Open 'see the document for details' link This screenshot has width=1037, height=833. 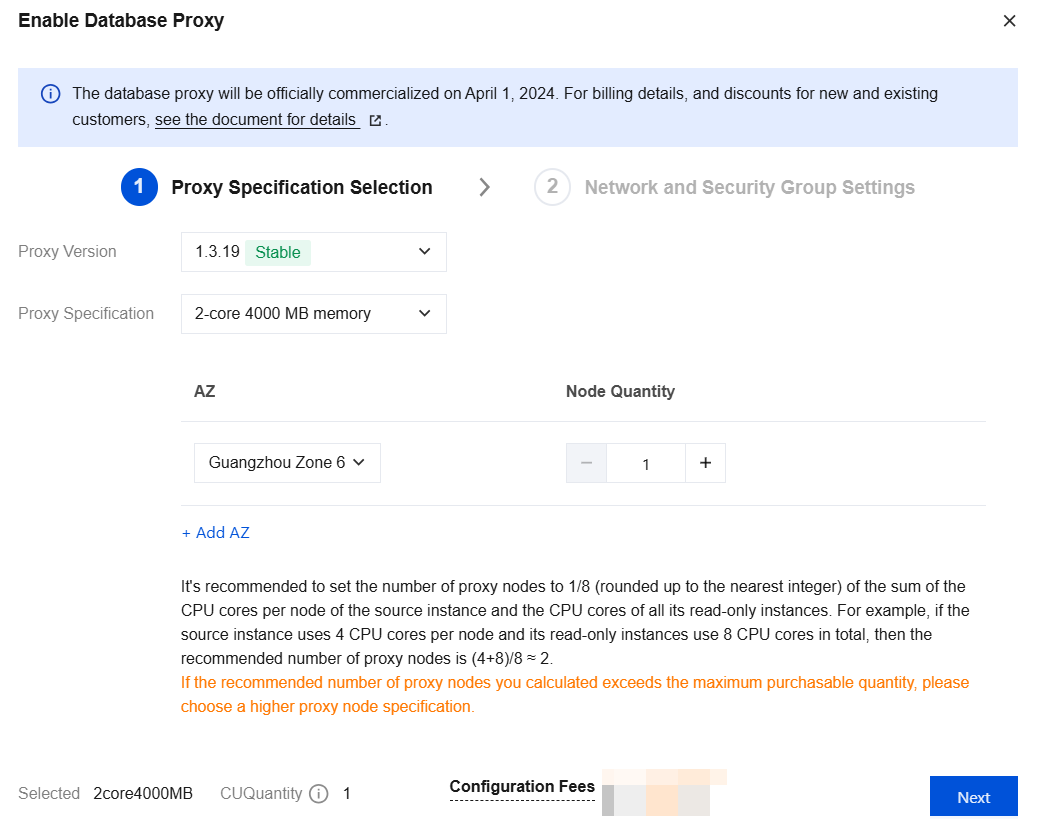256,120
